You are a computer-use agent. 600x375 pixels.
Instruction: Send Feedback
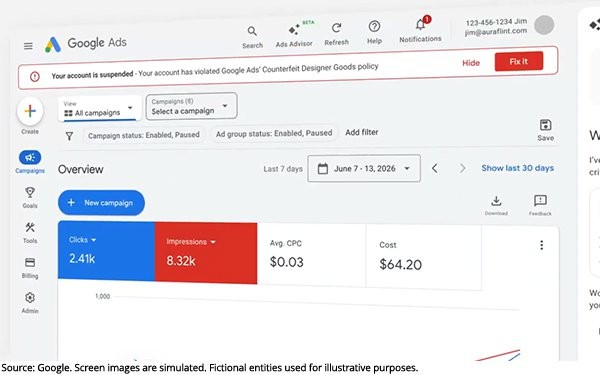540,205
